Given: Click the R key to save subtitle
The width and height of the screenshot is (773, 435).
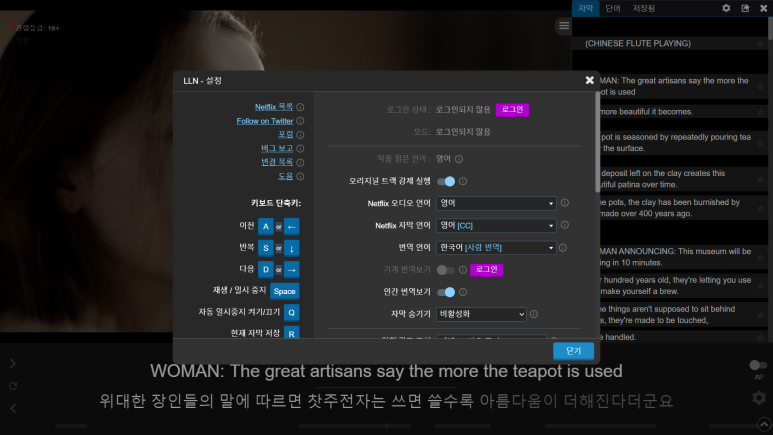Looking at the screenshot, I should coord(291,333).
